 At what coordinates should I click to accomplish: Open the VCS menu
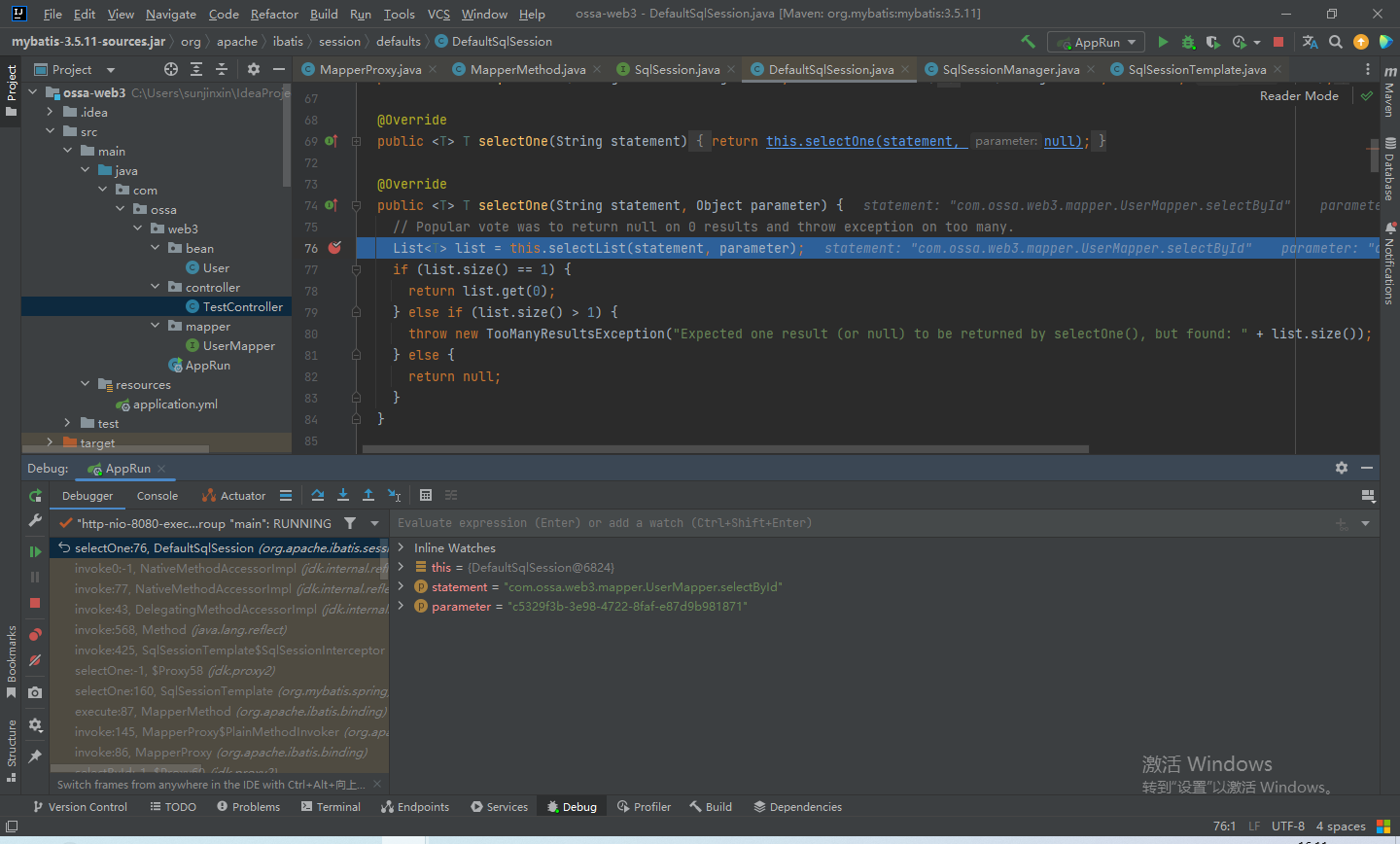(438, 14)
